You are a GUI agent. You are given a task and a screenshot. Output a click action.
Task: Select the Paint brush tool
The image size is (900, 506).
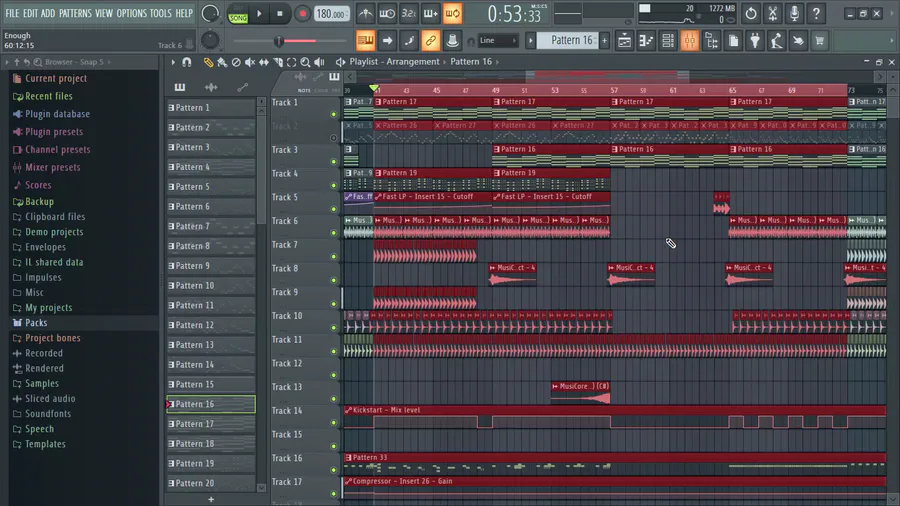coord(222,62)
